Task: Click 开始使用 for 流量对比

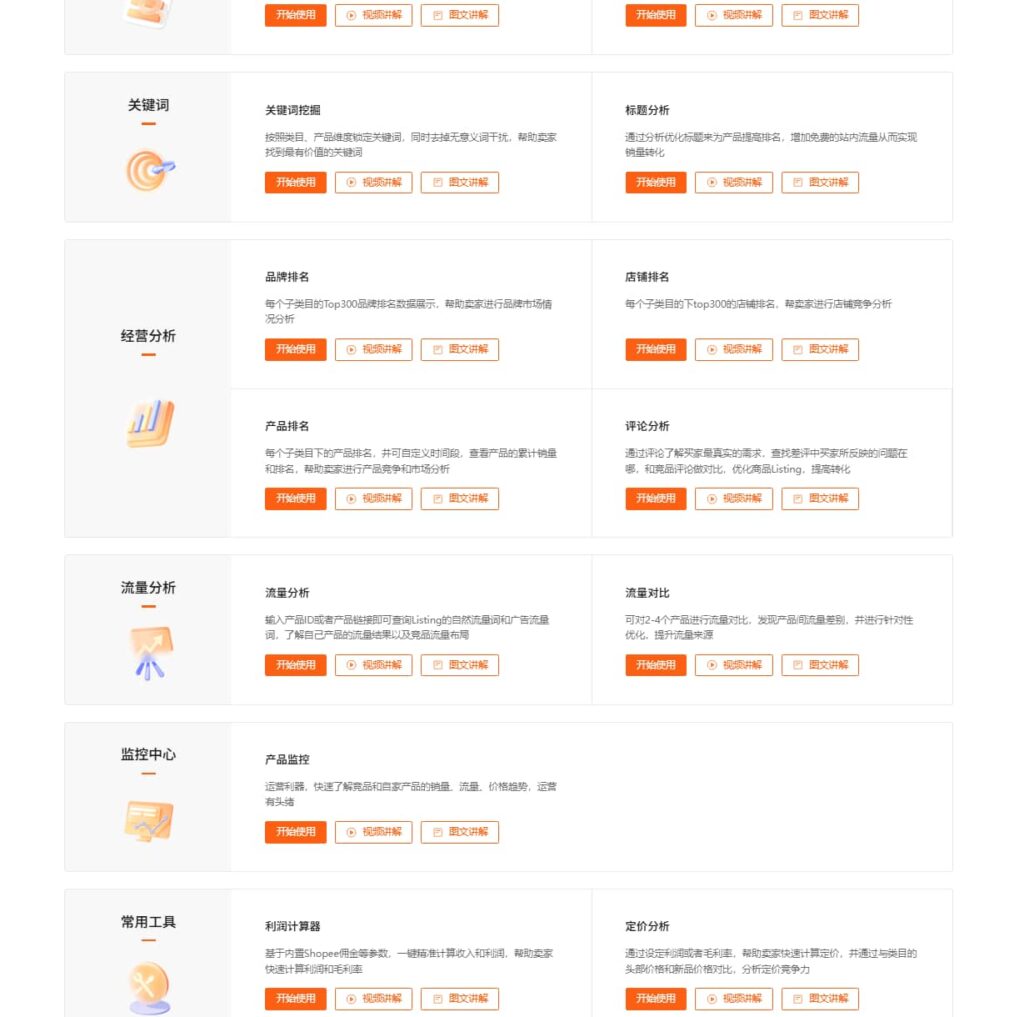Action: [655, 665]
